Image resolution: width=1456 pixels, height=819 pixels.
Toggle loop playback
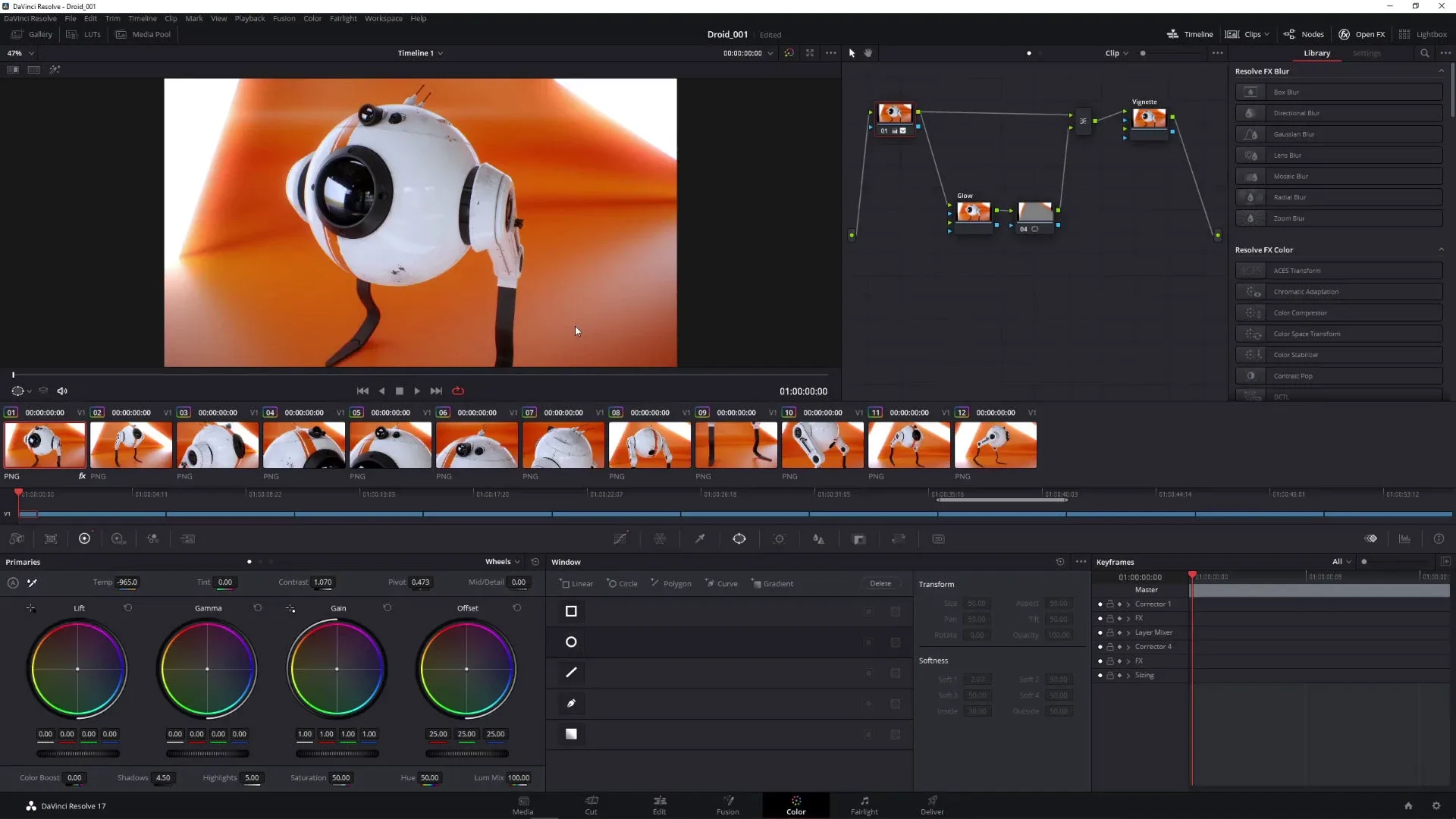(x=458, y=391)
